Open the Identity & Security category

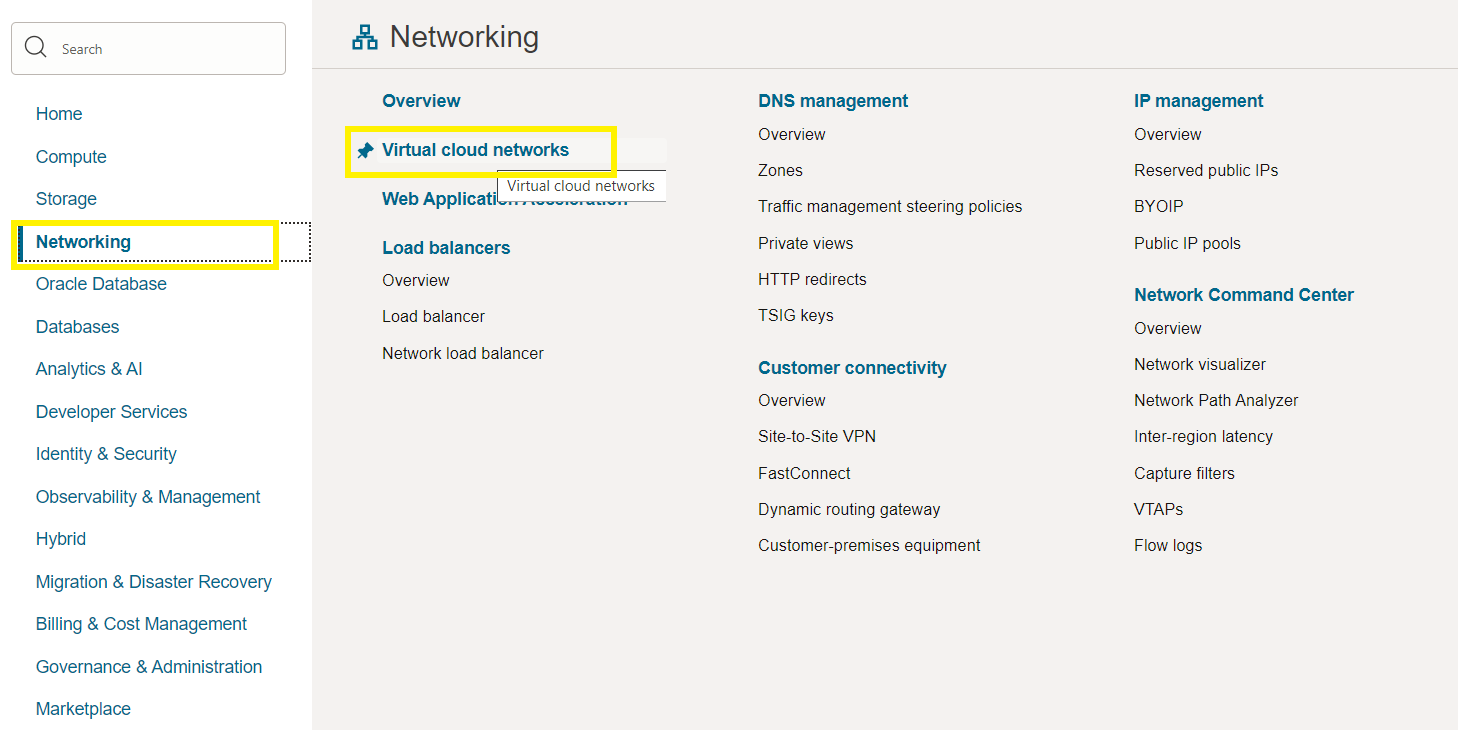coord(106,454)
